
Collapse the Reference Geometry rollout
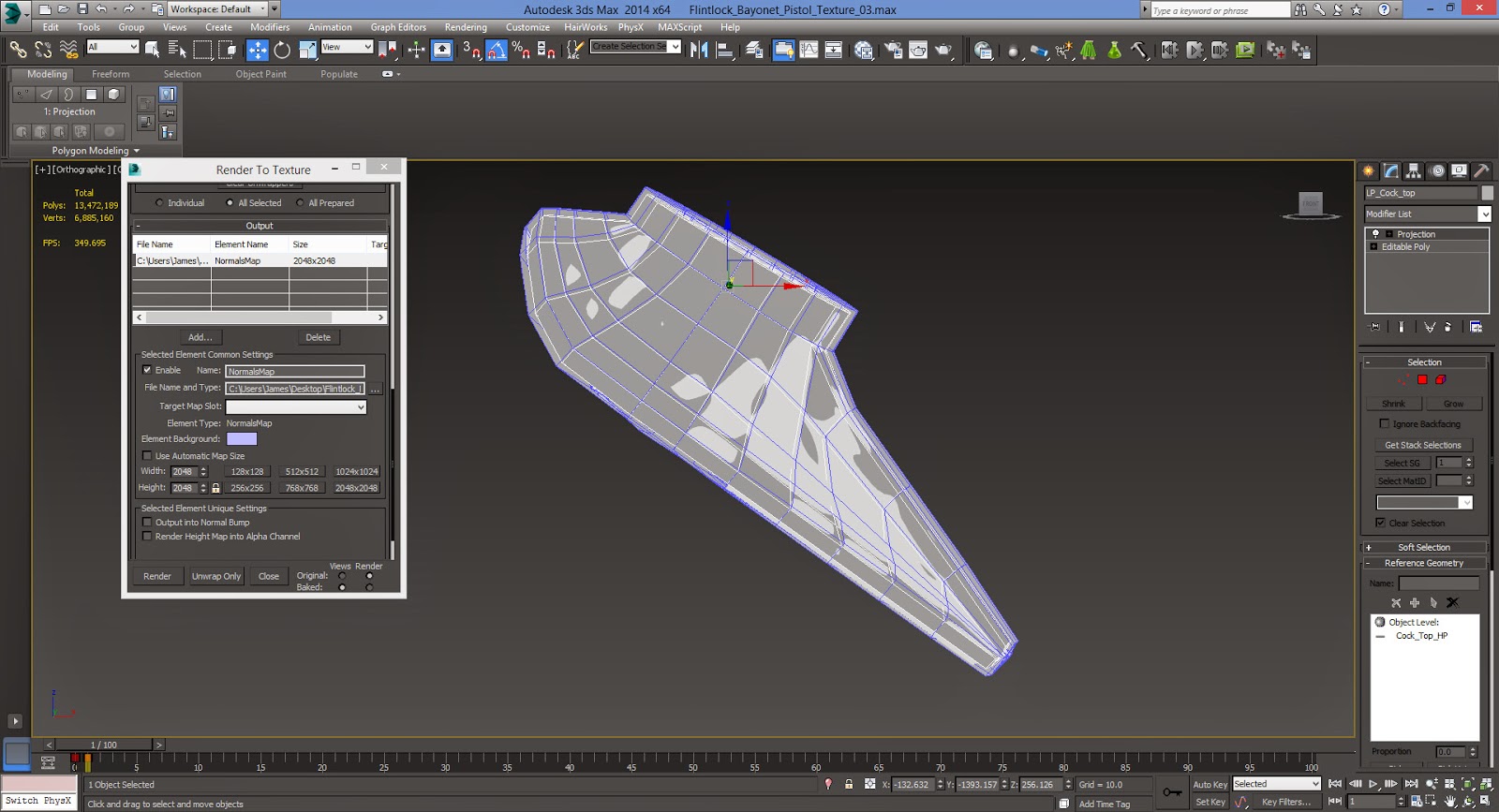[1424, 563]
